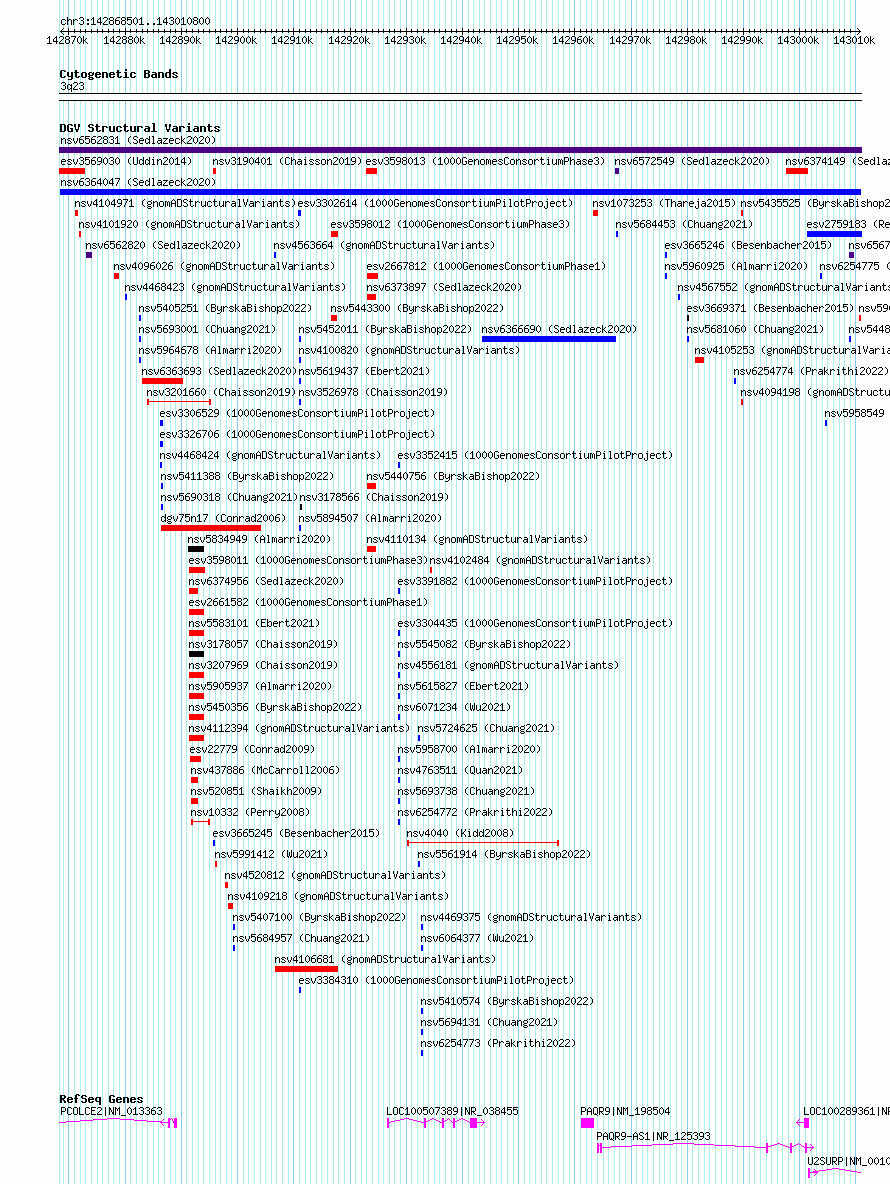This screenshot has height=1184, width=890.
Task: Click the 142870k ruler tick label
Action: point(67,40)
